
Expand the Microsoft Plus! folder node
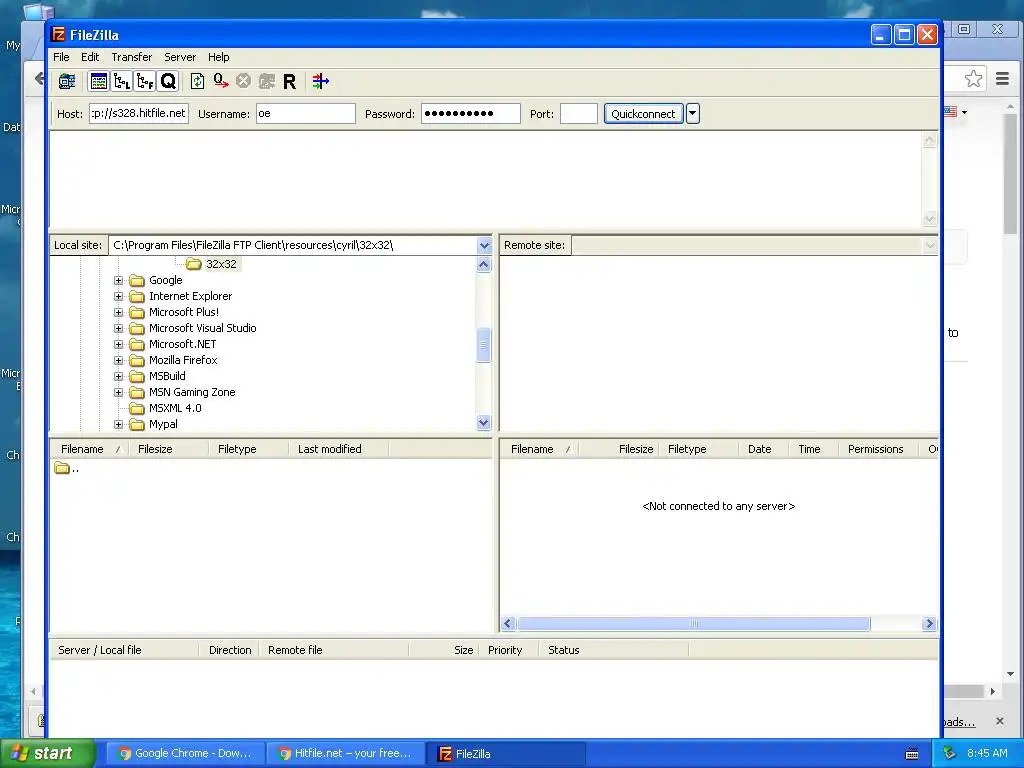click(118, 312)
